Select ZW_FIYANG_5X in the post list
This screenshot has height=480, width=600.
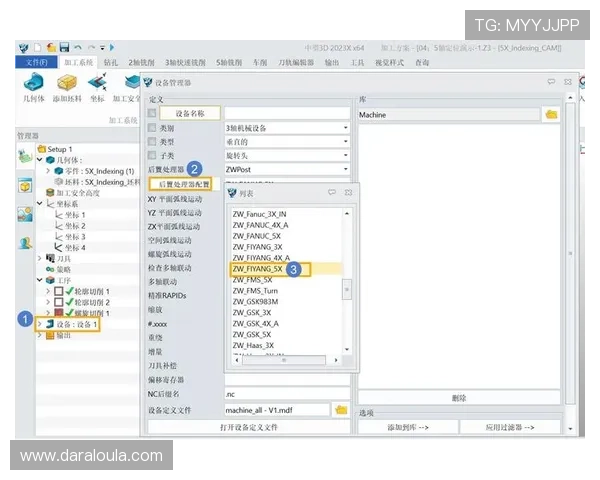[x=258, y=268]
